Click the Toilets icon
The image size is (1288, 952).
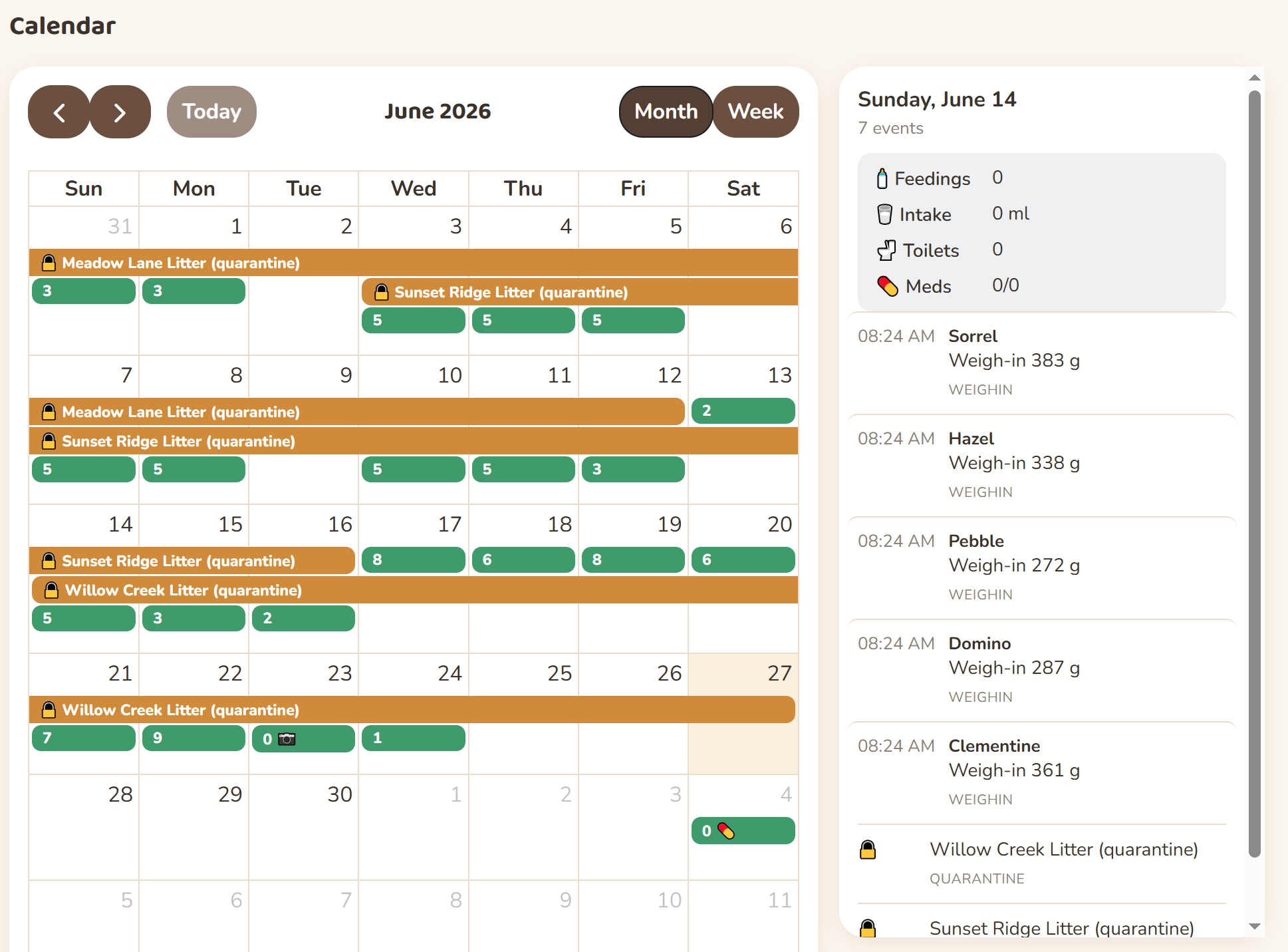point(886,250)
